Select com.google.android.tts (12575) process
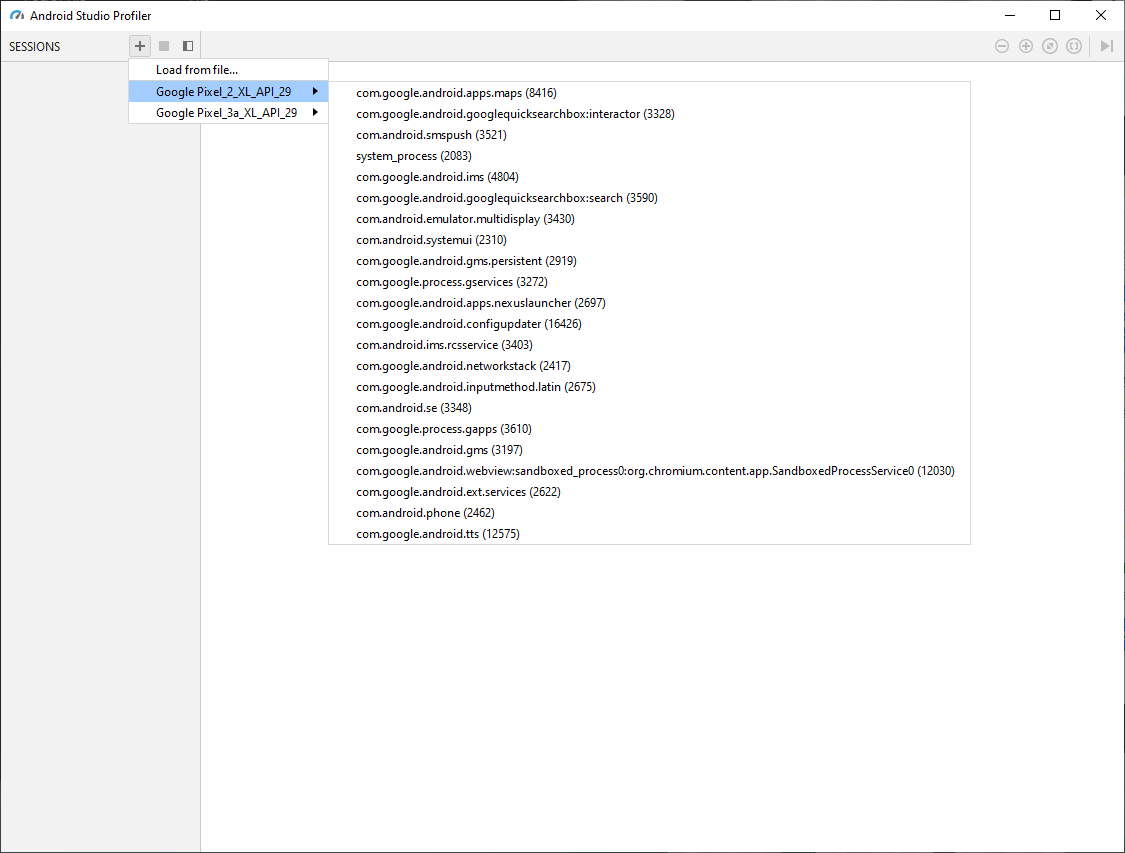Image resolution: width=1125 pixels, height=853 pixels. pos(437,534)
